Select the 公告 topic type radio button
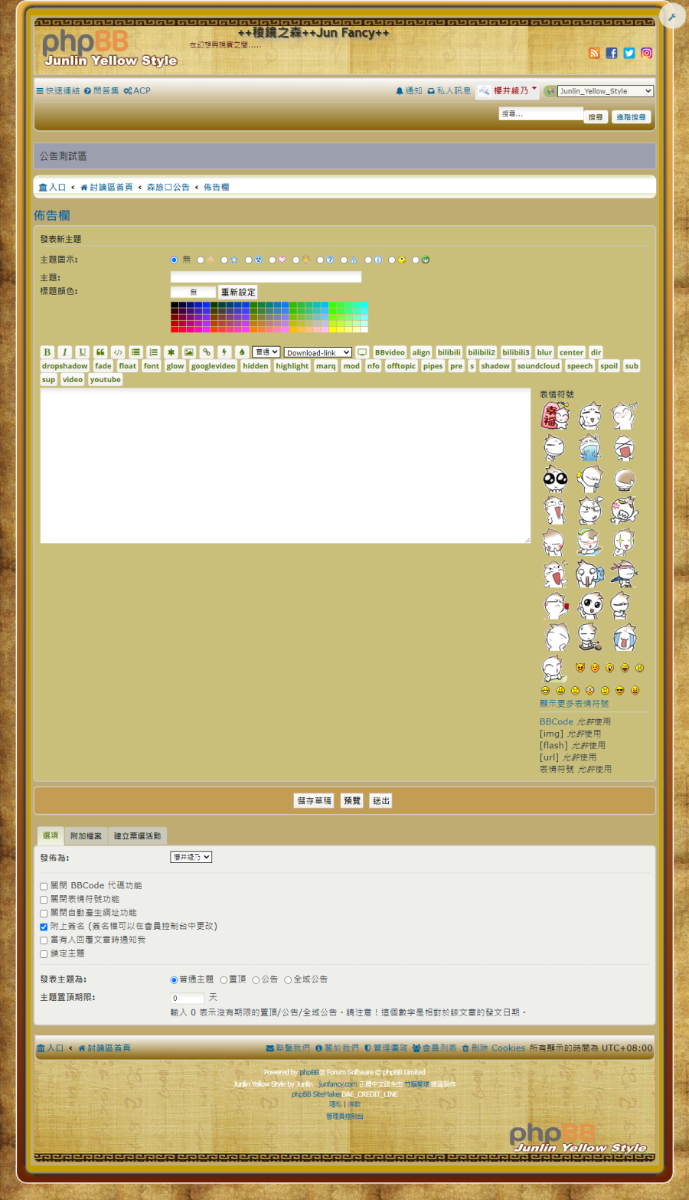 [x=254, y=980]
